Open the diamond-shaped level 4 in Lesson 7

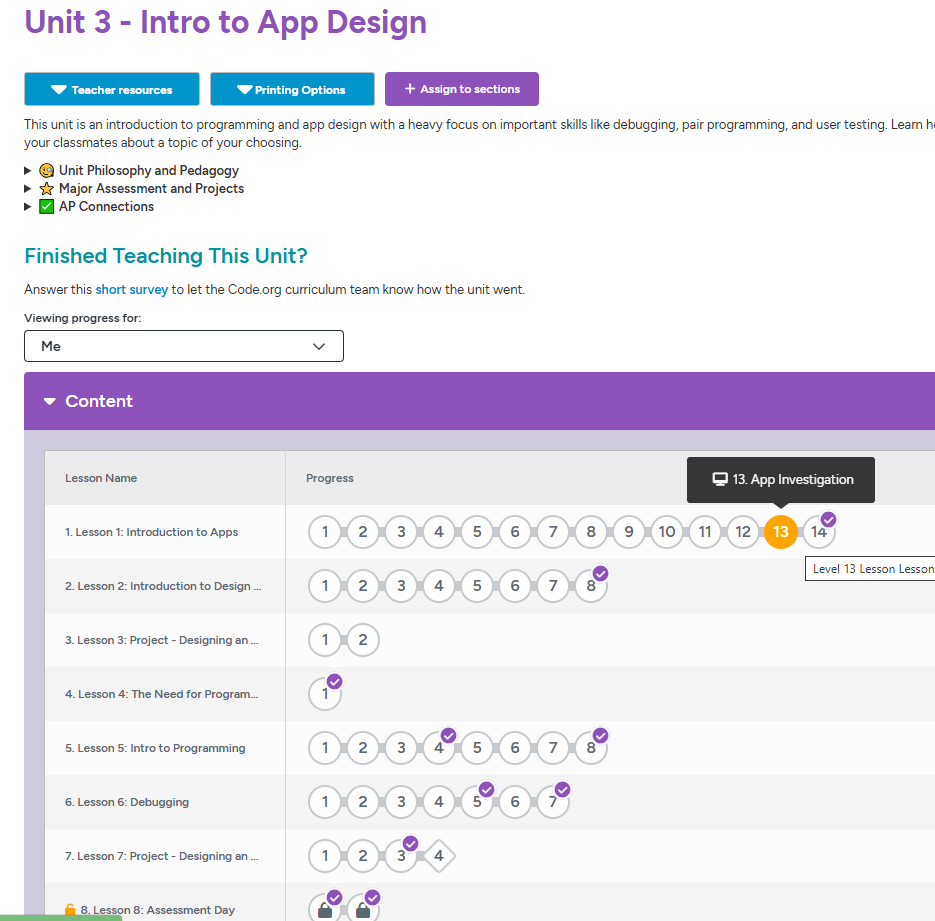pyautogui.click(x=439, y=856)
